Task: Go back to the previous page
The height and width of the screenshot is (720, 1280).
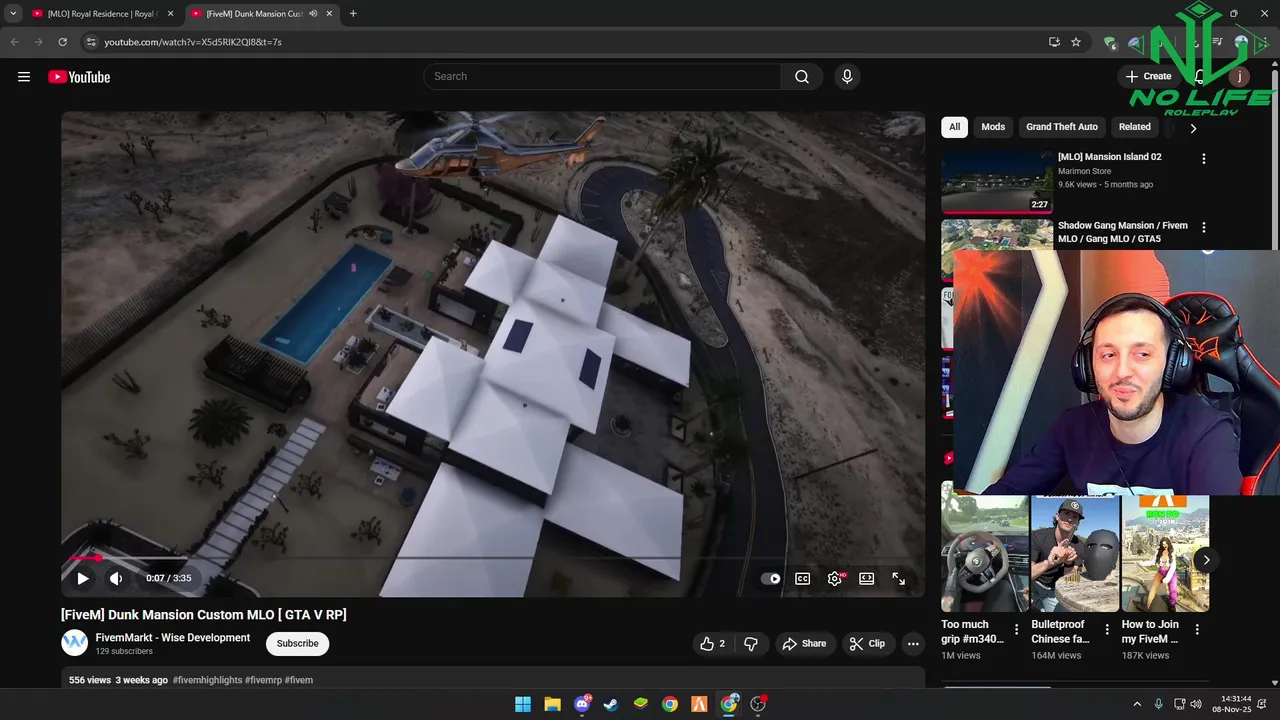Action: (14, 42)
